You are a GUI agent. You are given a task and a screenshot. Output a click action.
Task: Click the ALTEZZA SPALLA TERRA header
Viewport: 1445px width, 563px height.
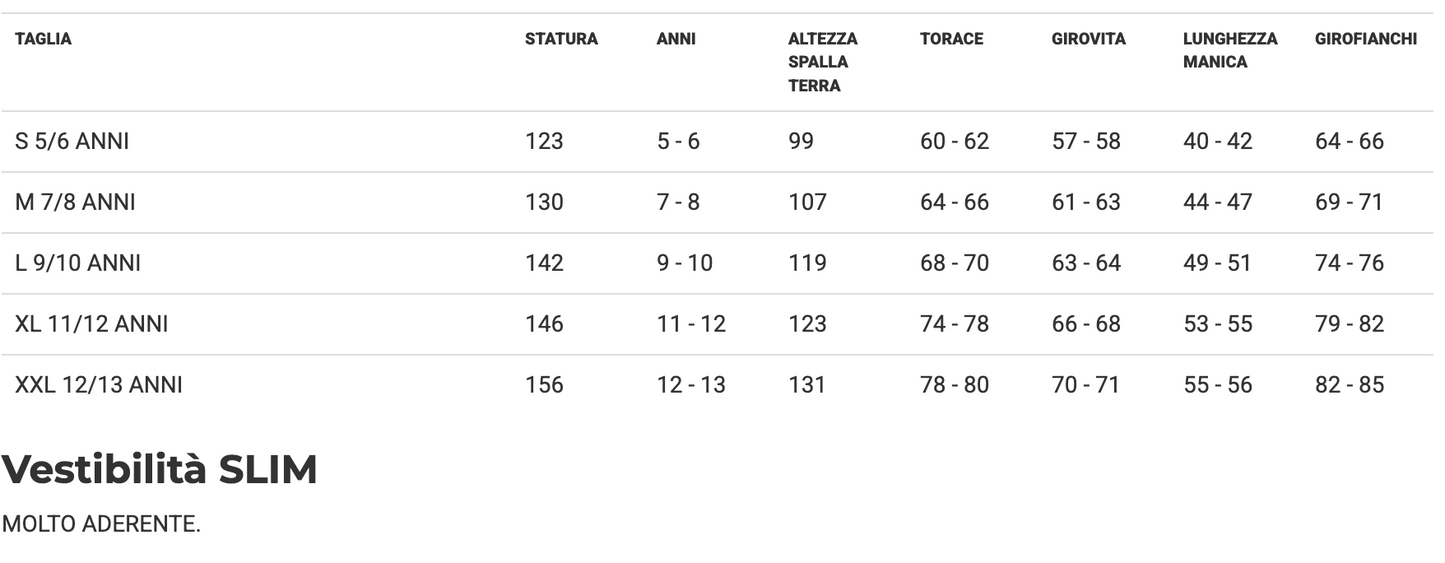[822, 62]
